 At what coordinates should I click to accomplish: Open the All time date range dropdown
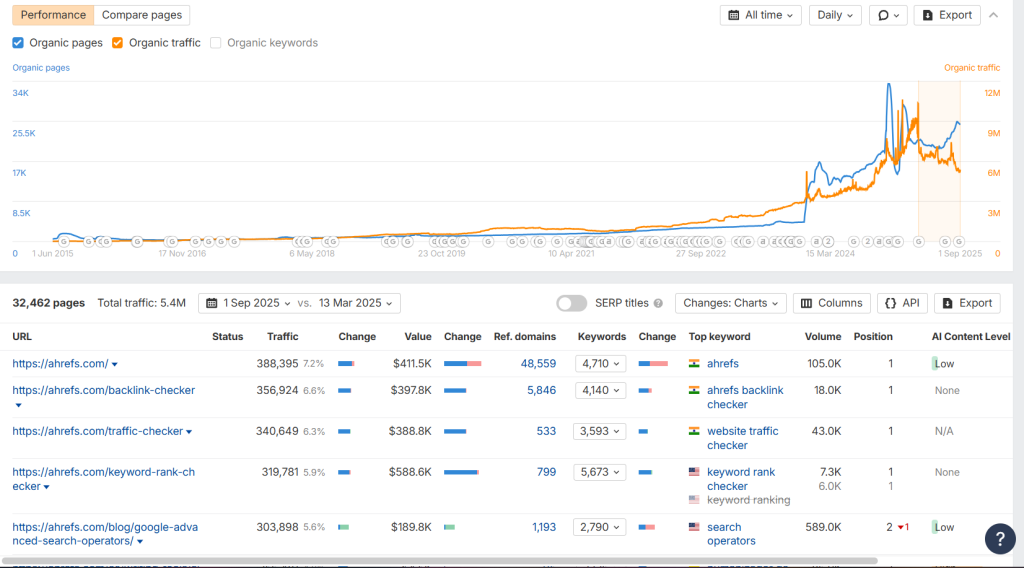click(x=760, y=15)
